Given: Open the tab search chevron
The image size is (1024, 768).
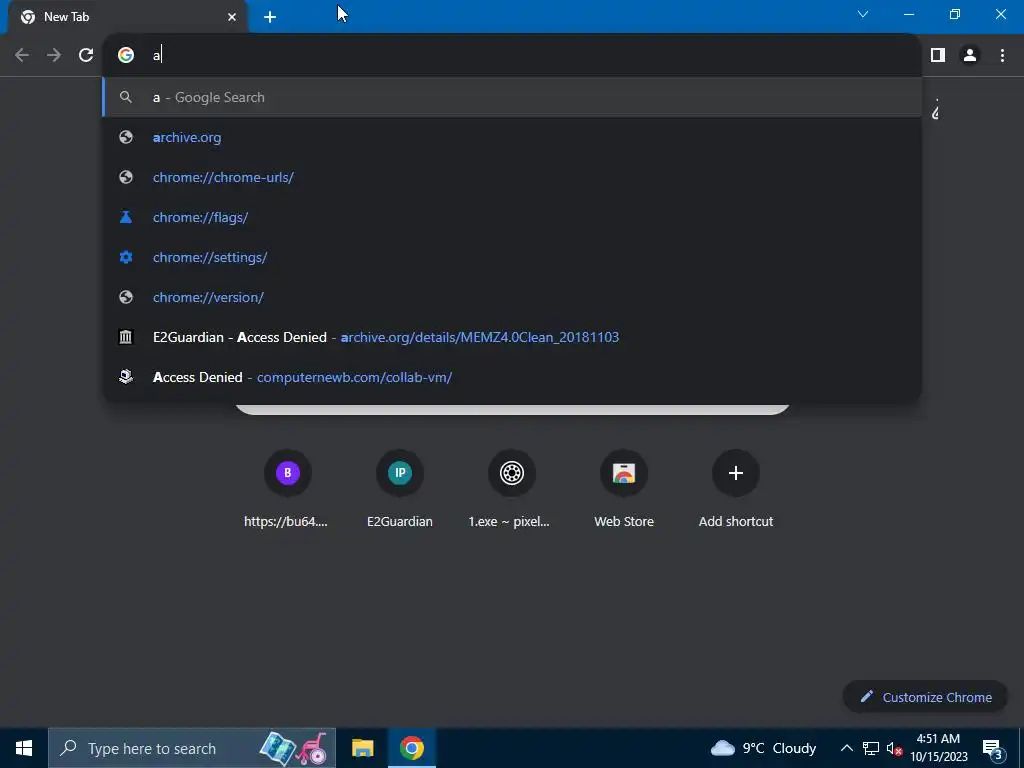Looking at the screenshot, I should [x=863, y=14].
